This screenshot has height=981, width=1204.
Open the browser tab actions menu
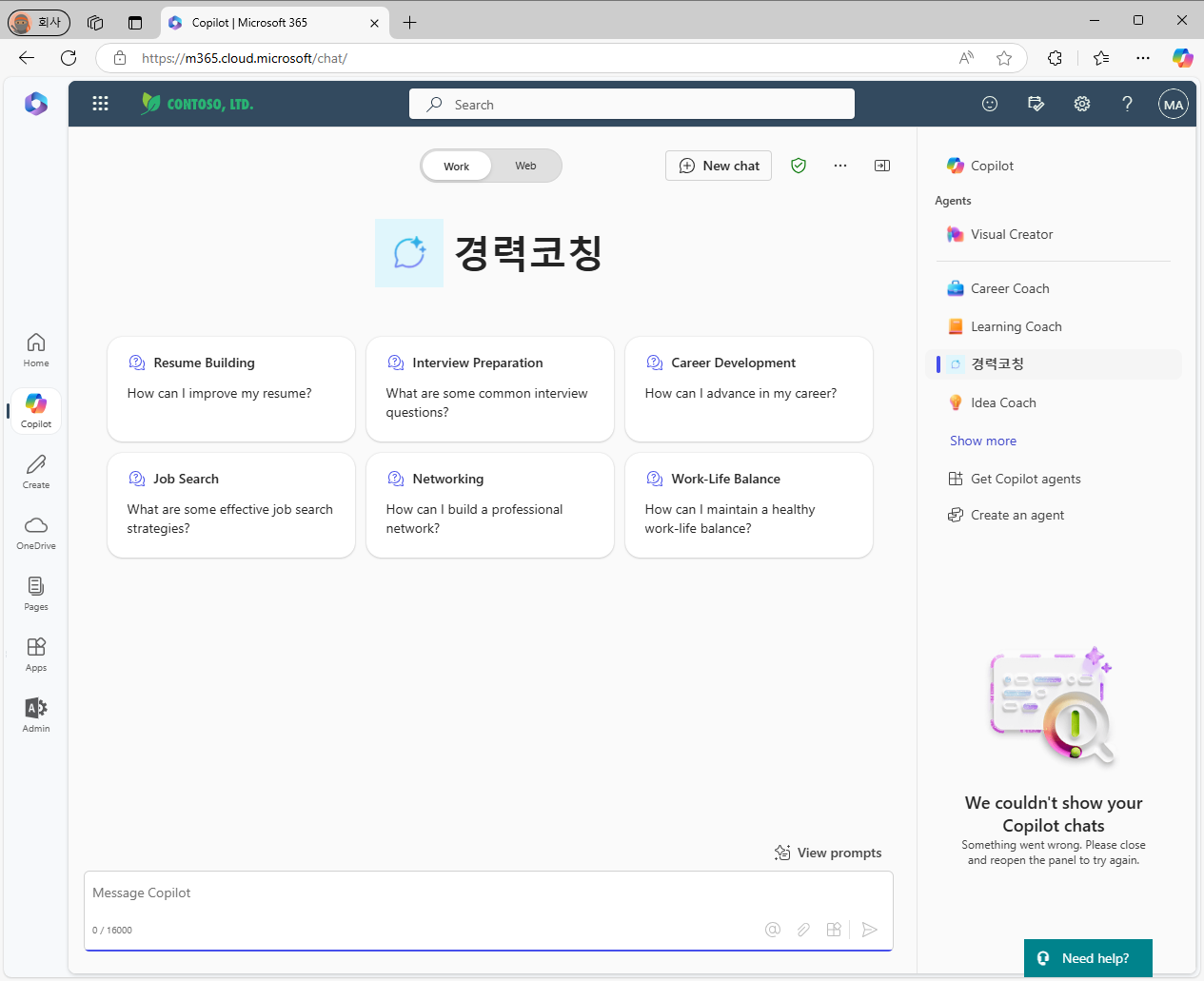point(135,22)
